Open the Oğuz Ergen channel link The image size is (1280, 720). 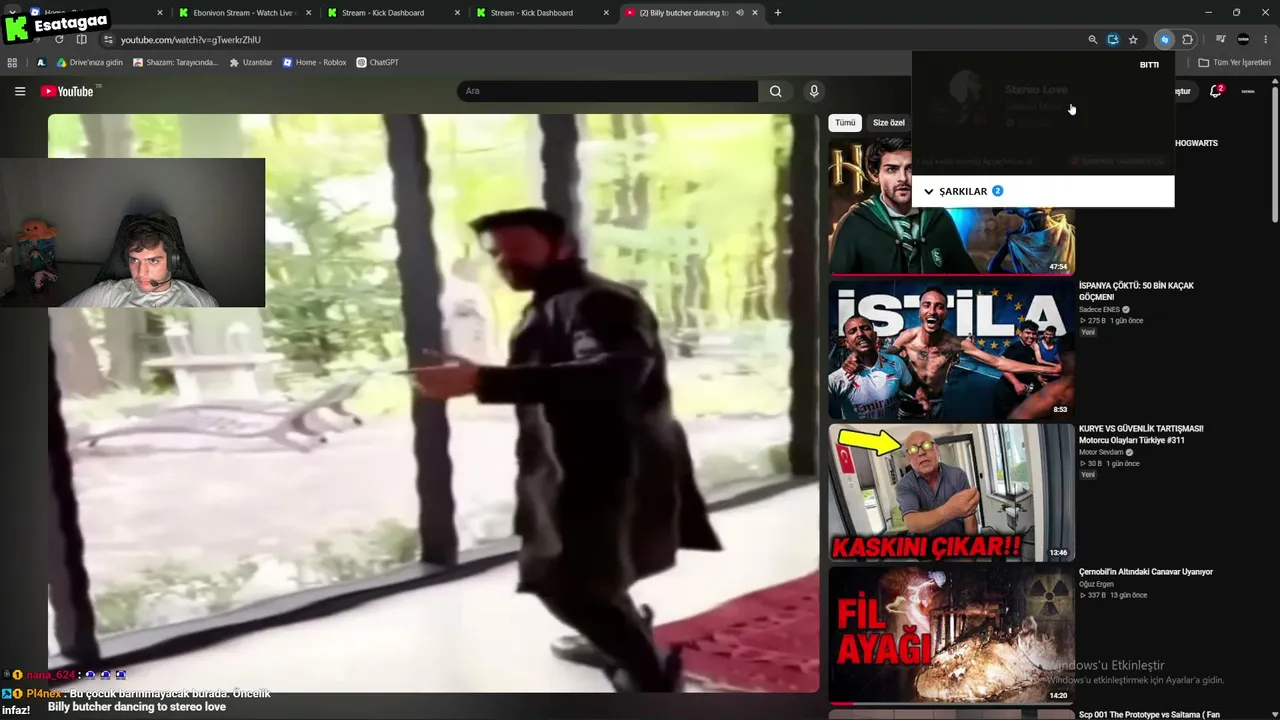pyautogui.click(x=1098, y=584)
